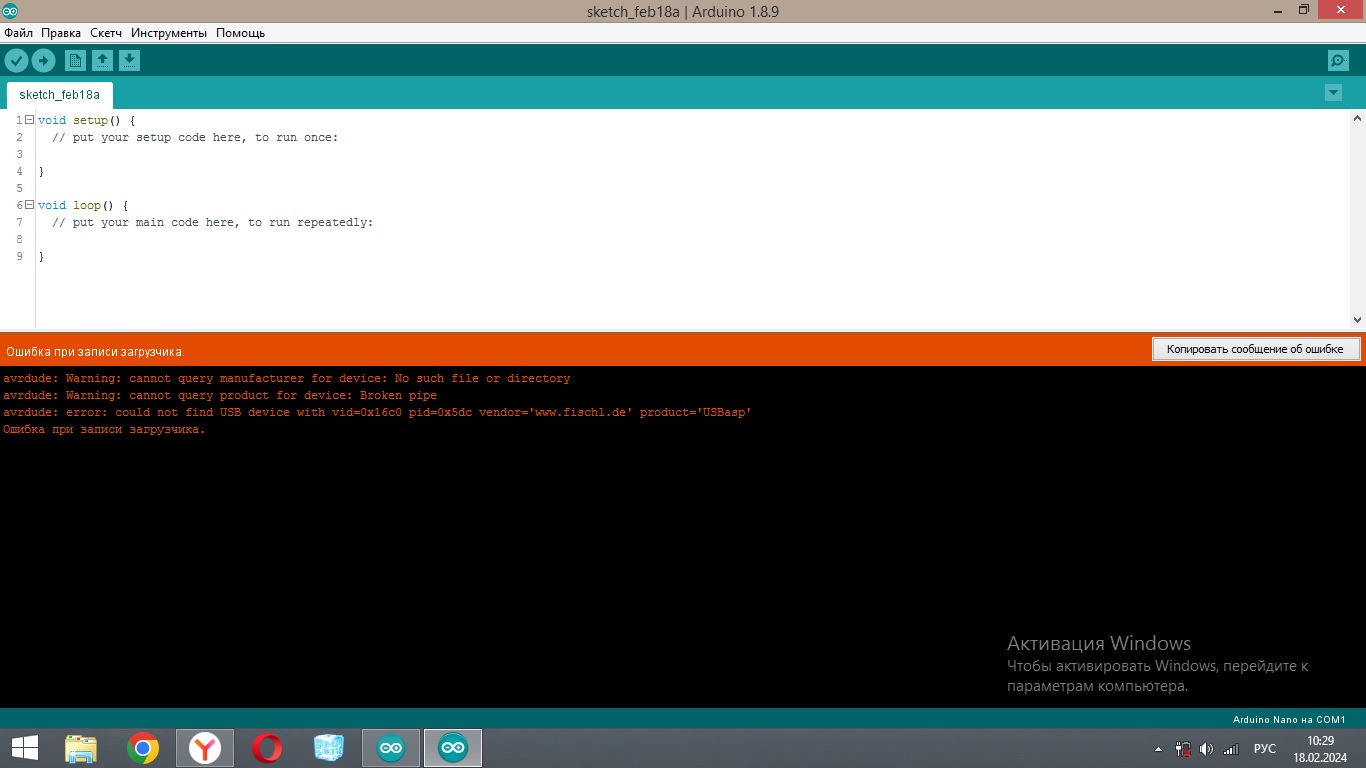This screenshot has width=1366, height=768.
Task: Select the sketch_feb18a tab
Action: pyautogui.click(x=60, y=95)
